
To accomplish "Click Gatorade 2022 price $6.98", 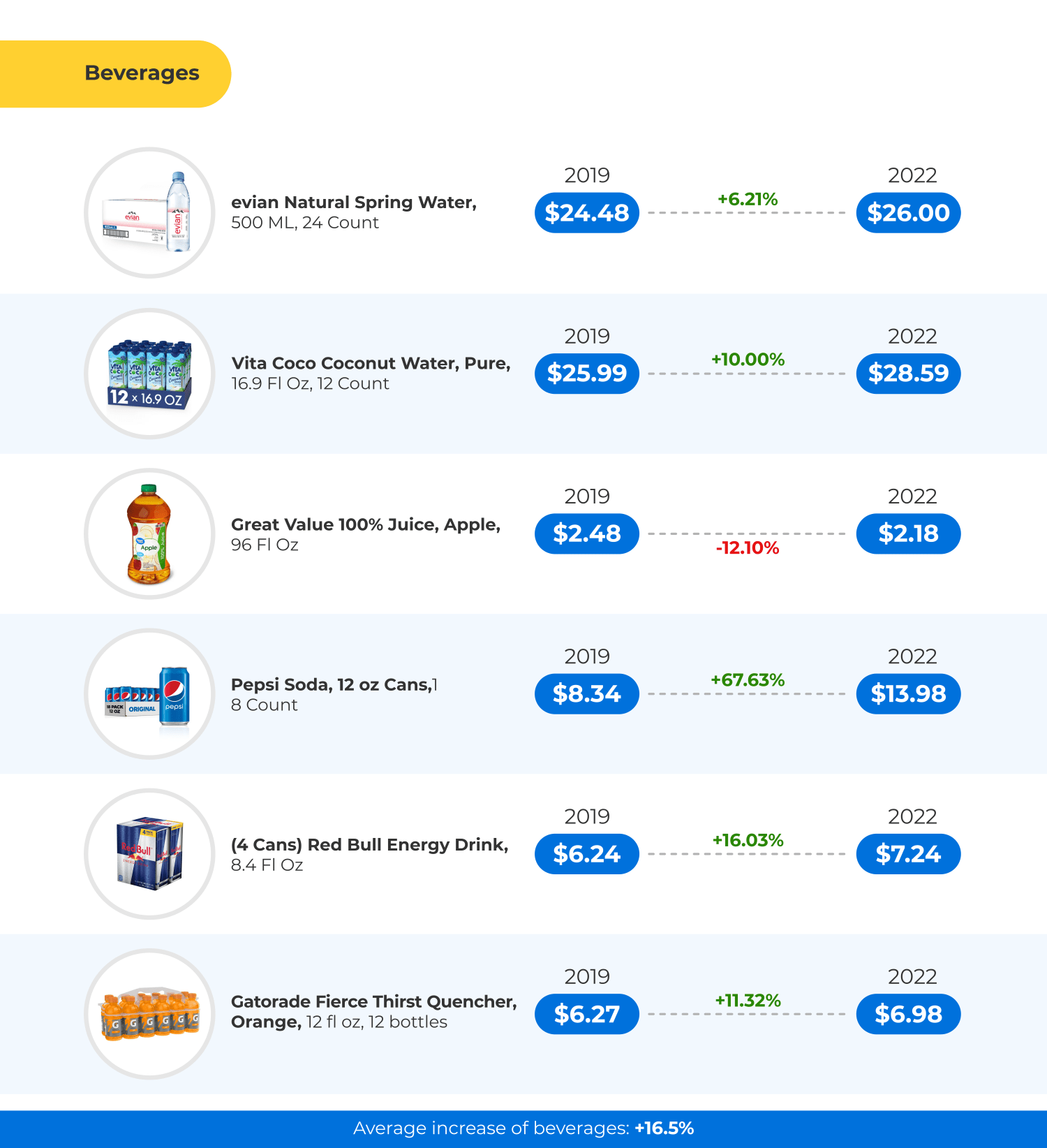I will (908, 1014).
